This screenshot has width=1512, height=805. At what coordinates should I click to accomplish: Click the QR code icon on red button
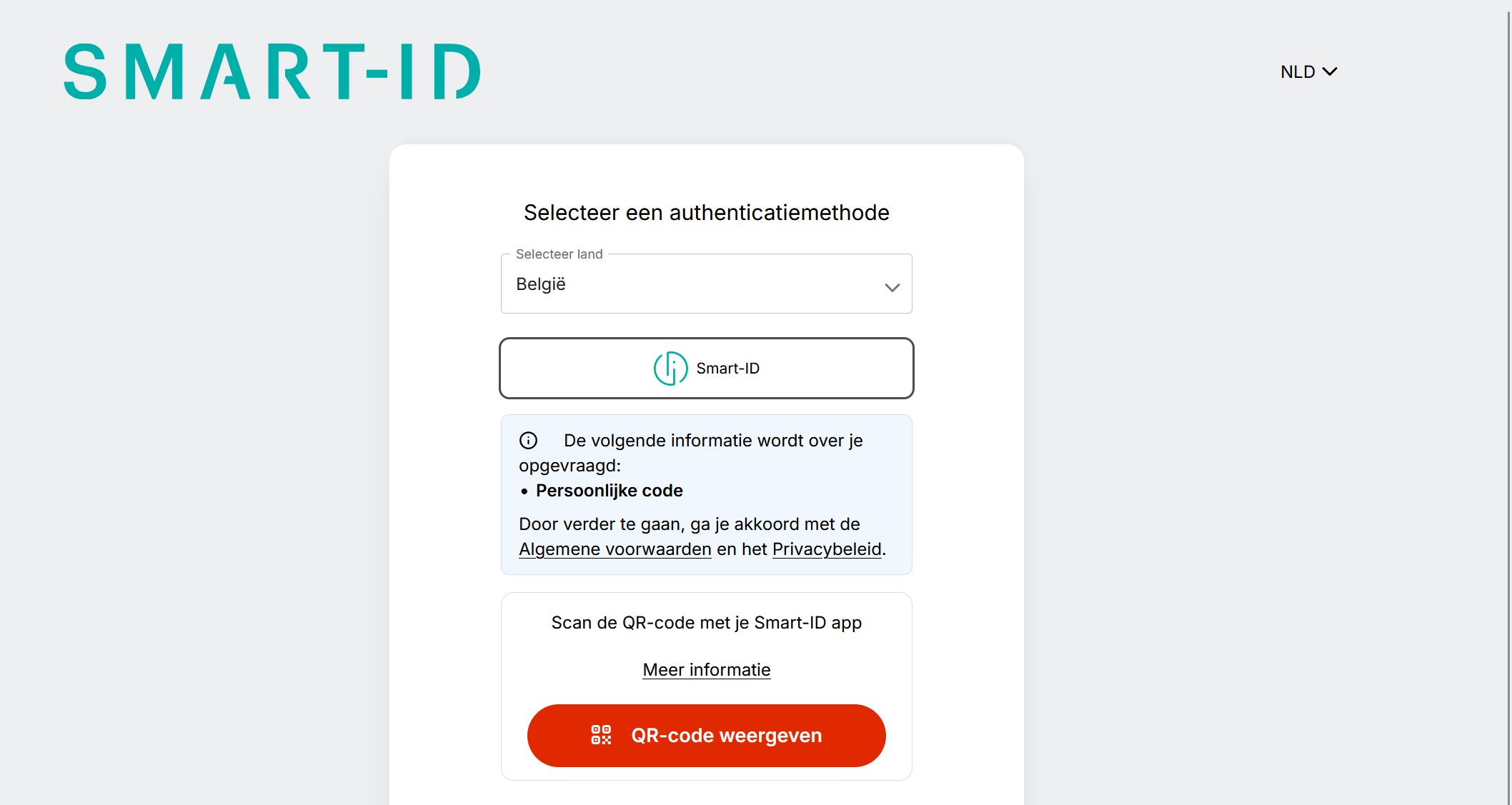[601, 735]
